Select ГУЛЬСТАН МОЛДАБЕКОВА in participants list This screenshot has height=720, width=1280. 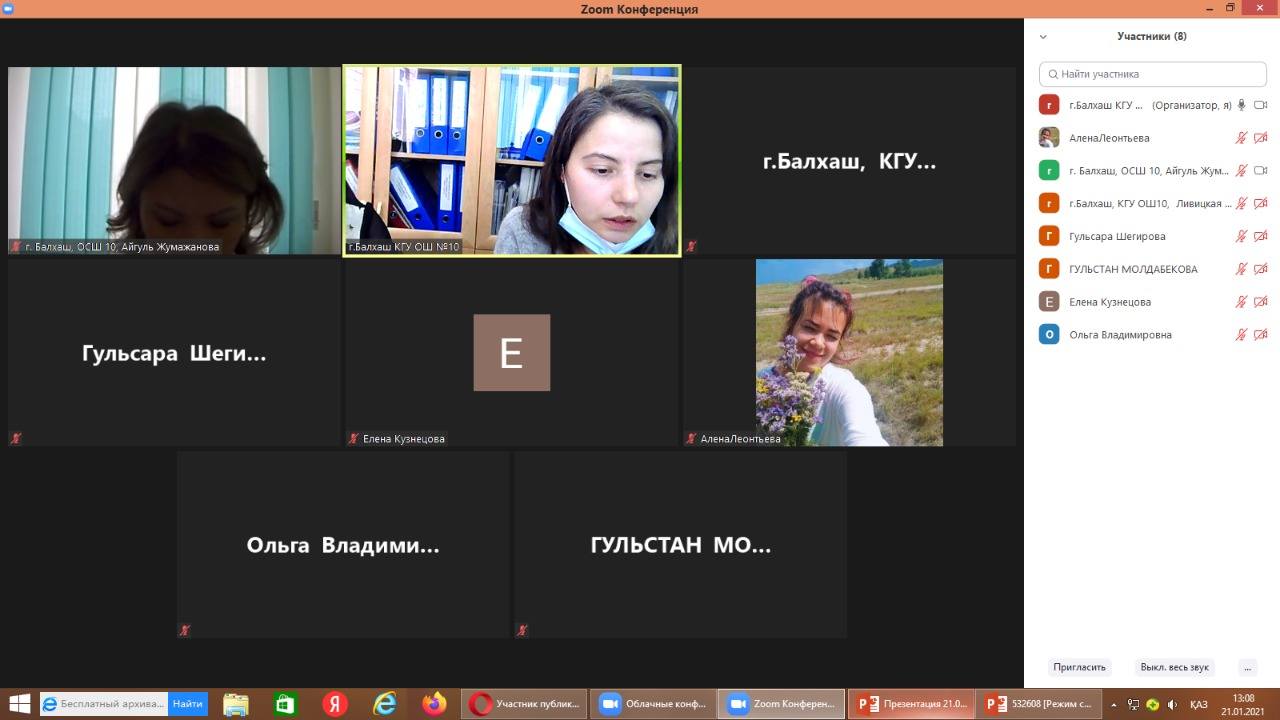tap(1132, 269)
